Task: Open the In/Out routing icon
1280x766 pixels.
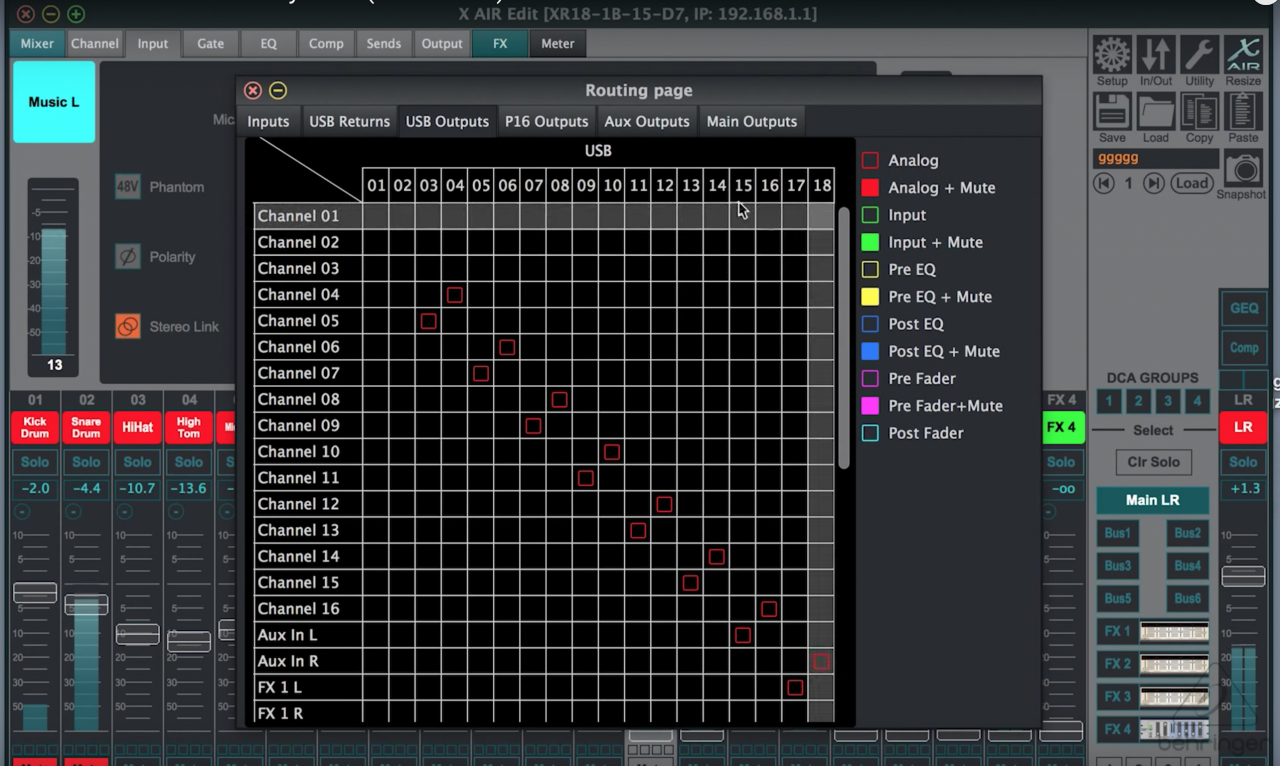Action: (1156, 55)
